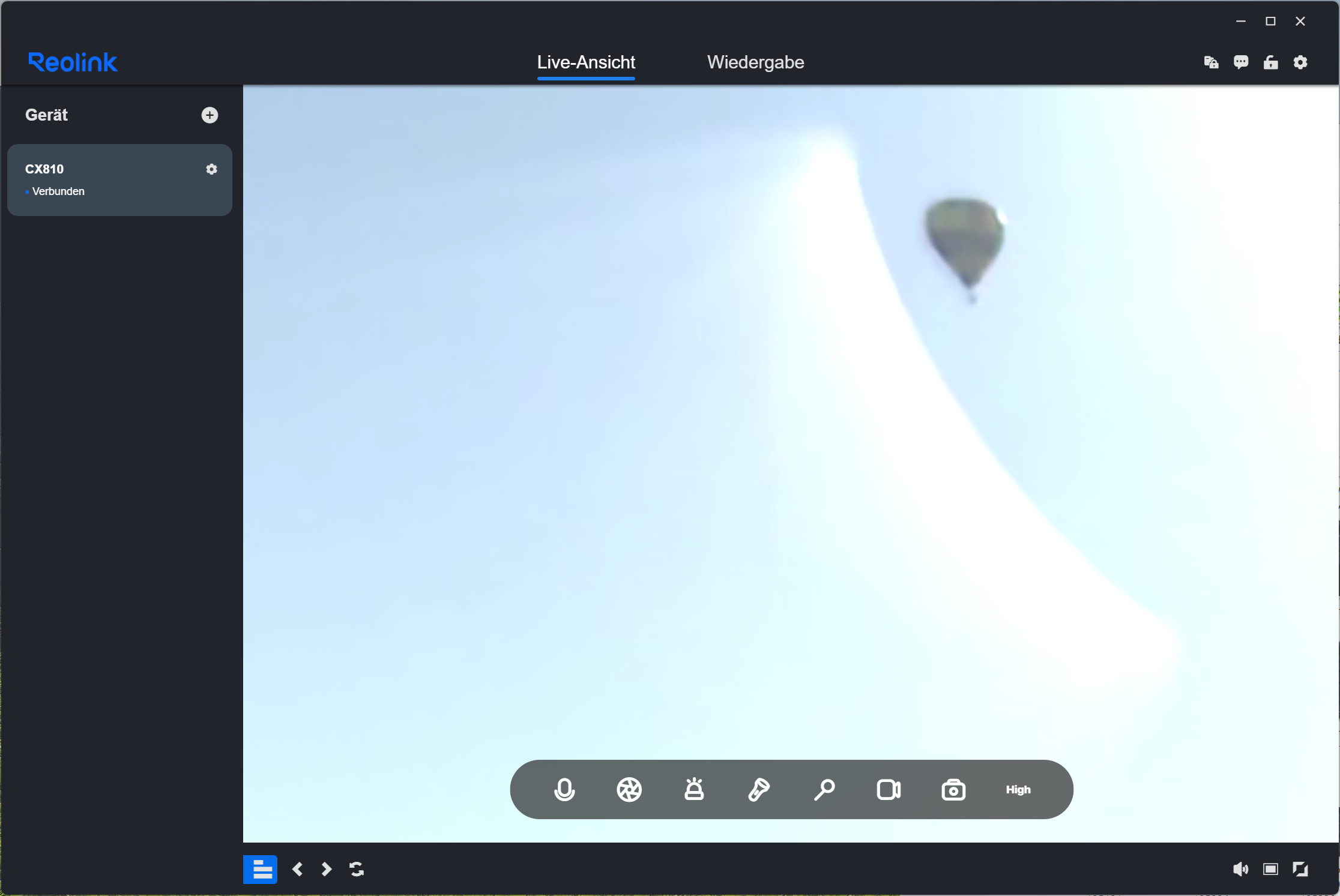The width and height of the screenshot is (1340, 896).
Task: Enter fullscreen with expand icon
Action: pos(1300,869)
